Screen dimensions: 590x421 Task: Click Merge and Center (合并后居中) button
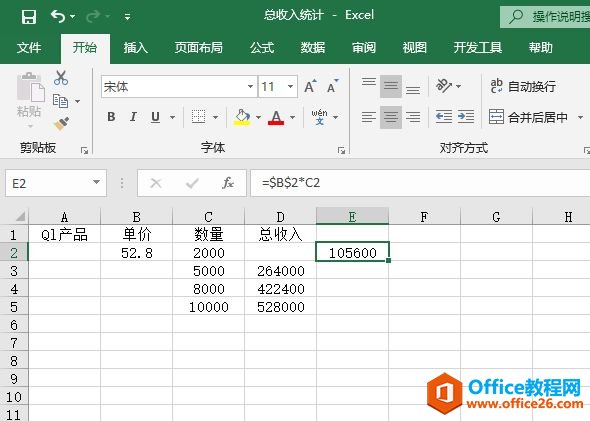click(x=529, y=117)
